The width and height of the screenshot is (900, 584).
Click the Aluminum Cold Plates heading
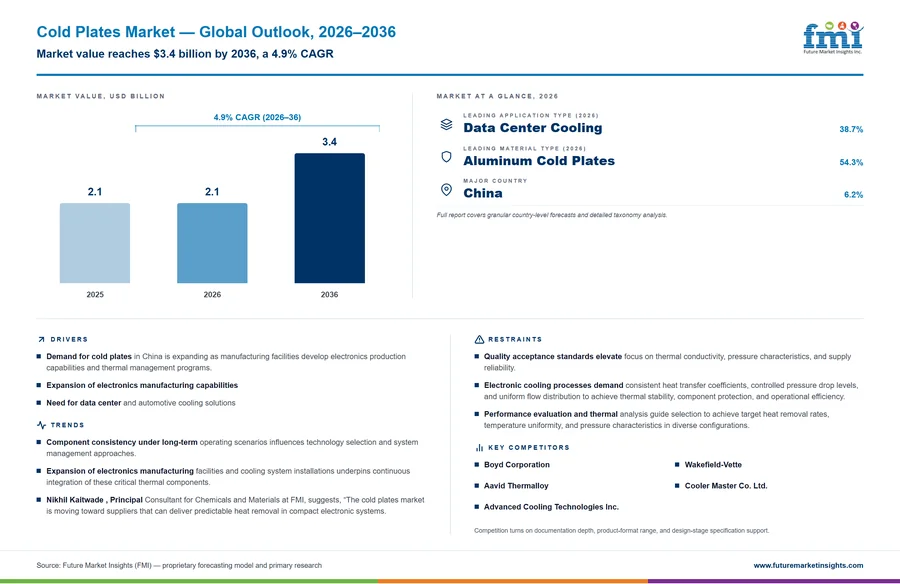coord(539,161)
